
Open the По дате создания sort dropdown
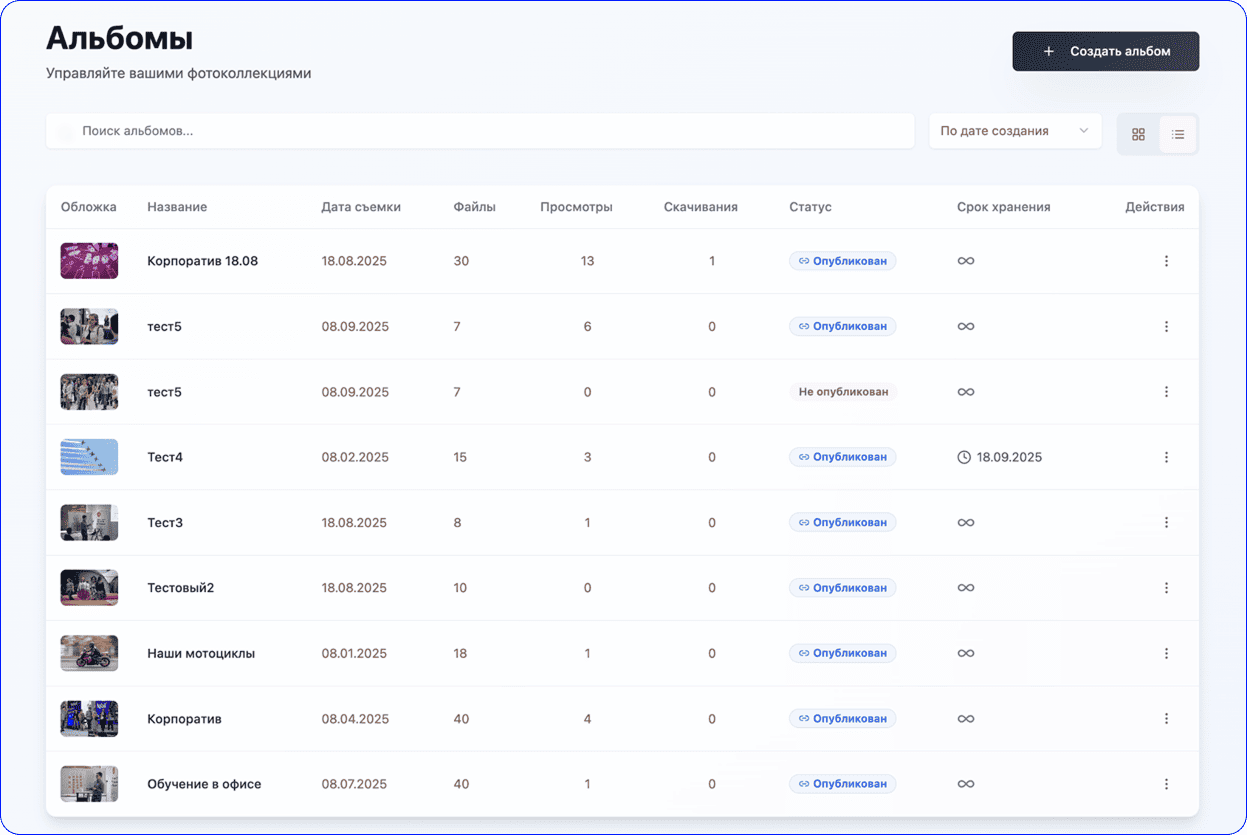pyautogui.click(x=1014, y=131)
